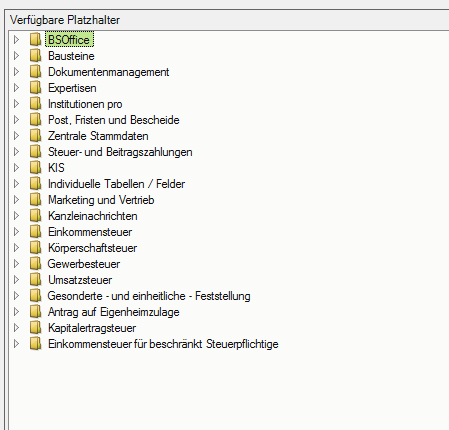Select the Zentrale Stammdaten label
This screenshot has height=430, width=449.
click(x=98, y=136)
